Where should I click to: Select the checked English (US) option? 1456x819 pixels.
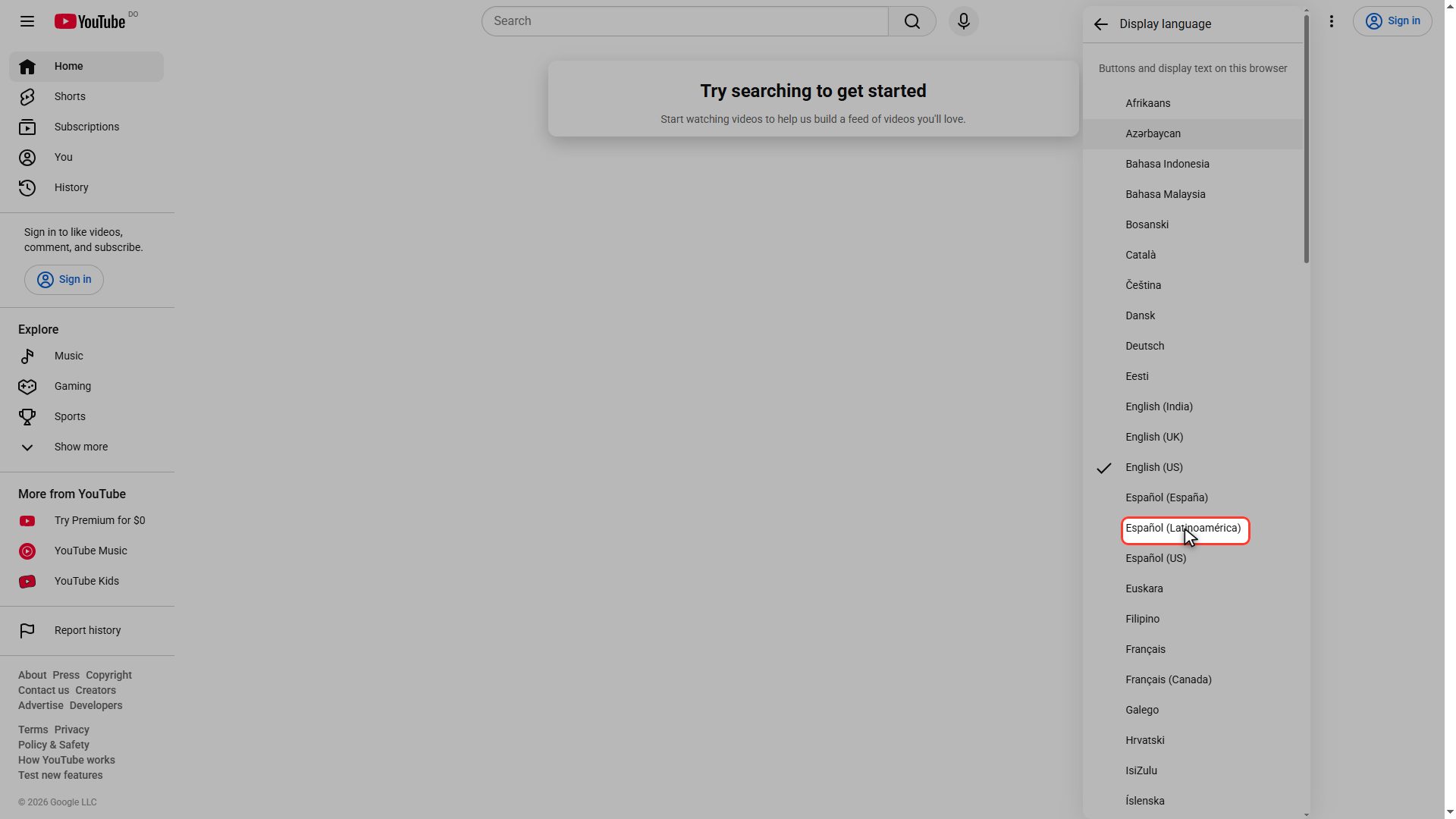pyautogui.click(x=1193, y=468)
